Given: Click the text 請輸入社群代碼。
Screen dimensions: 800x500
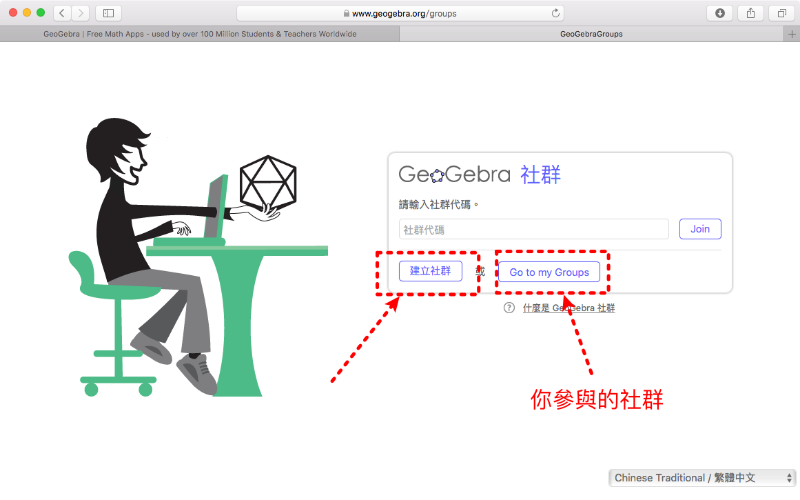Looking at the screenshot, I should (x=439, y=205).
